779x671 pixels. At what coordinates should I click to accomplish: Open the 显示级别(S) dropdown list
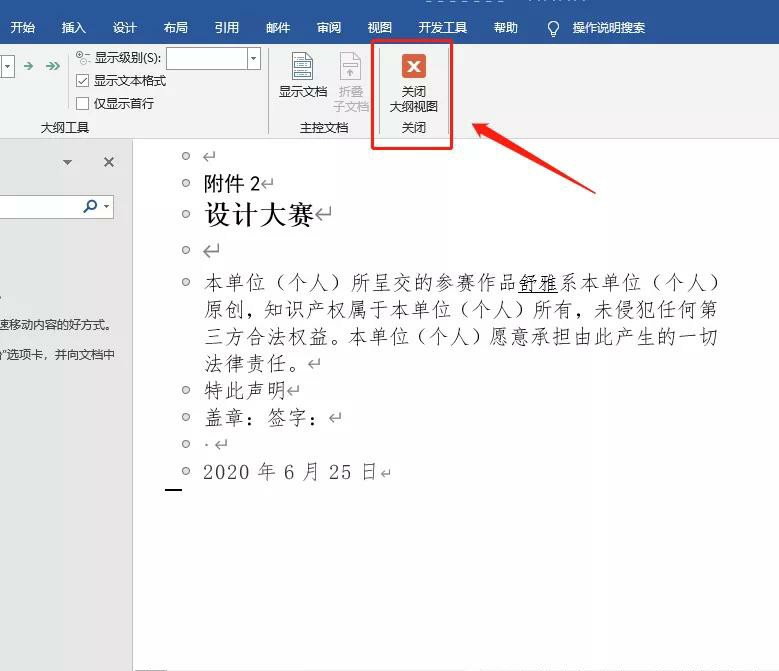click(254, 59)
